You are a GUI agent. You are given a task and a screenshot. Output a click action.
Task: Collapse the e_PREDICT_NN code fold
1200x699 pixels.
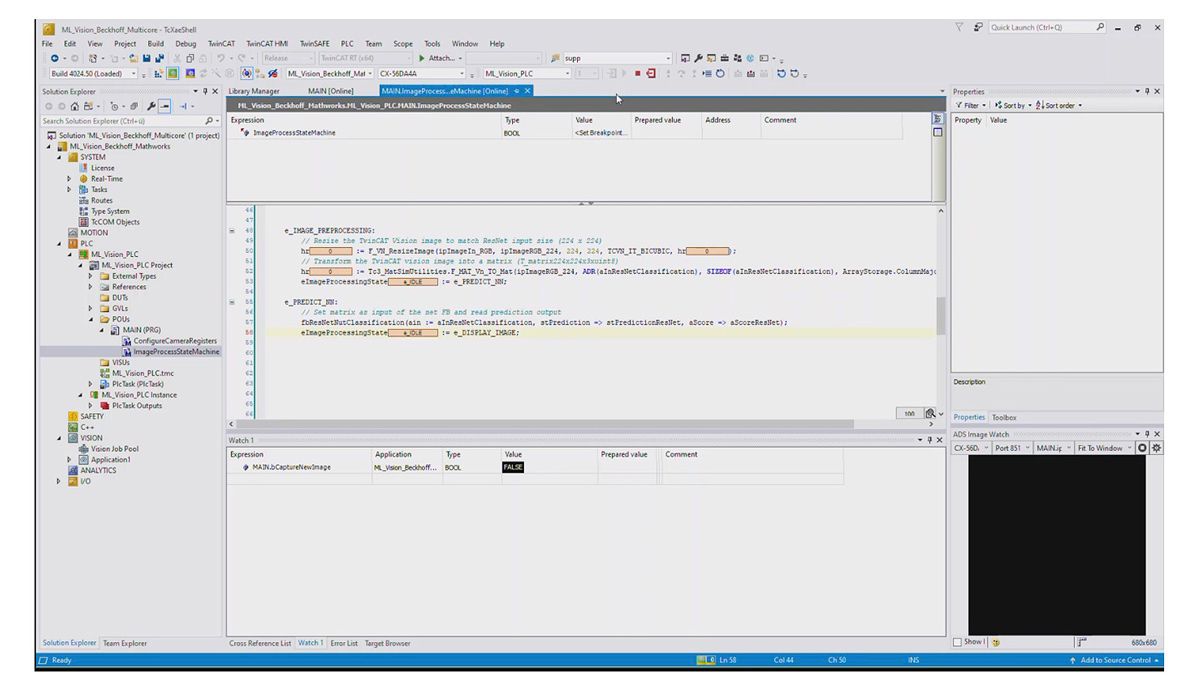pos(233,301)
